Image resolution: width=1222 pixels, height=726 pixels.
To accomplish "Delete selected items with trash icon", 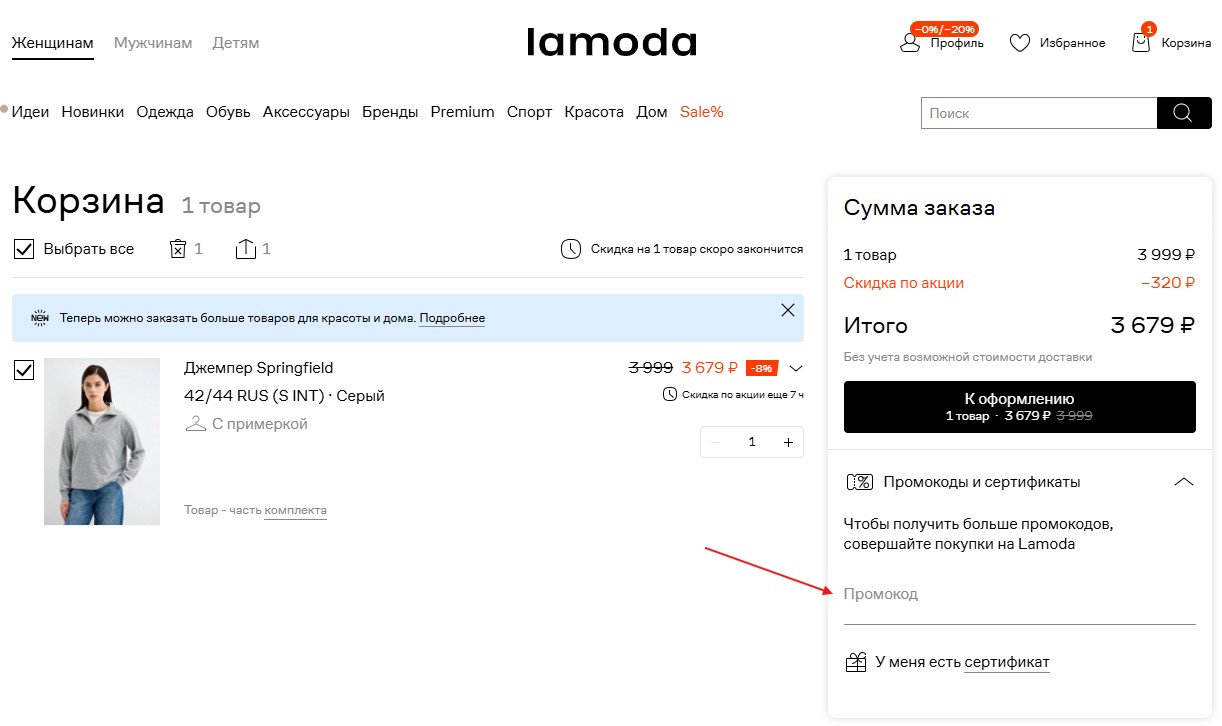I will coord(178,249).
